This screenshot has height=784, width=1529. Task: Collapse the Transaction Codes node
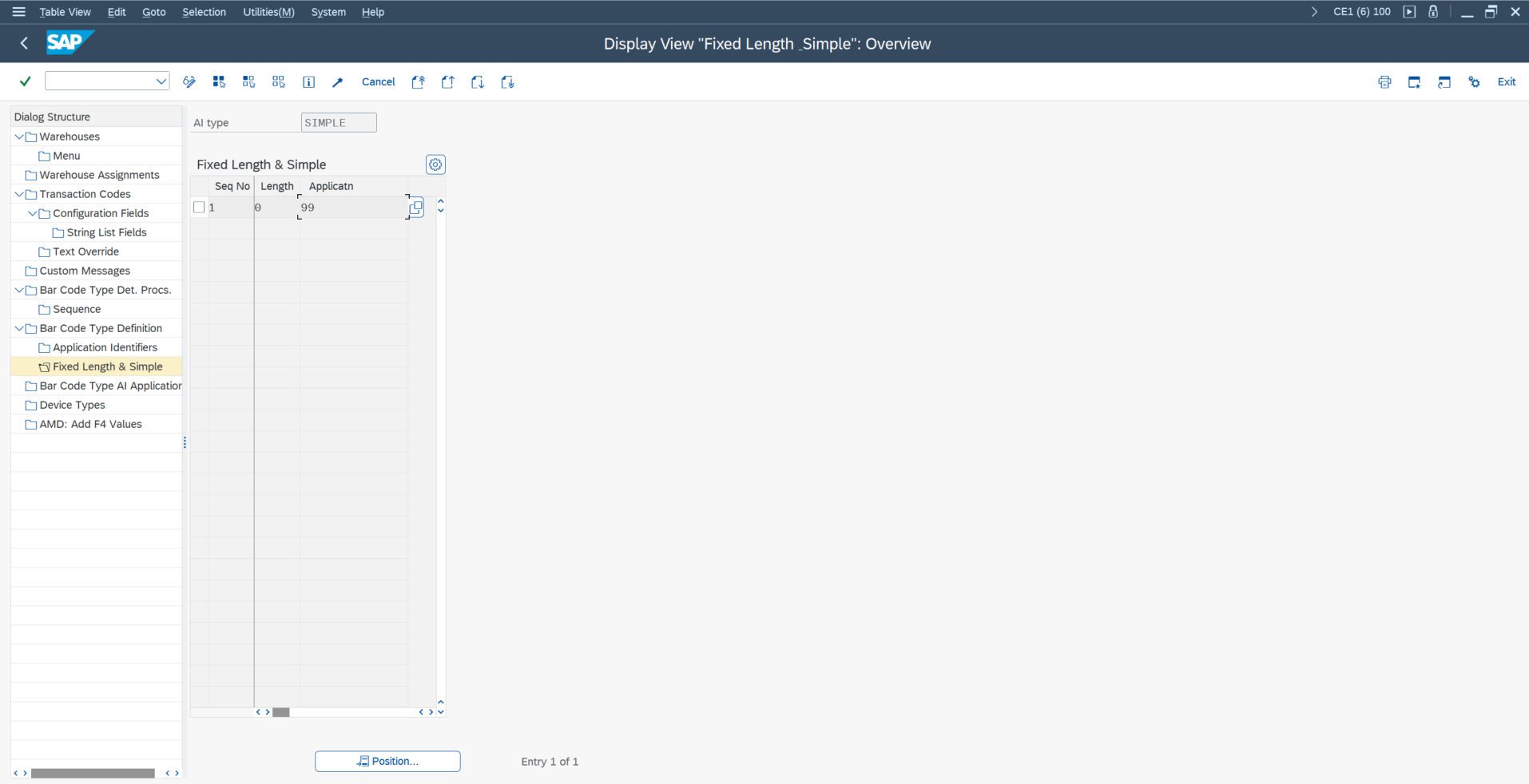pos(19,194)
